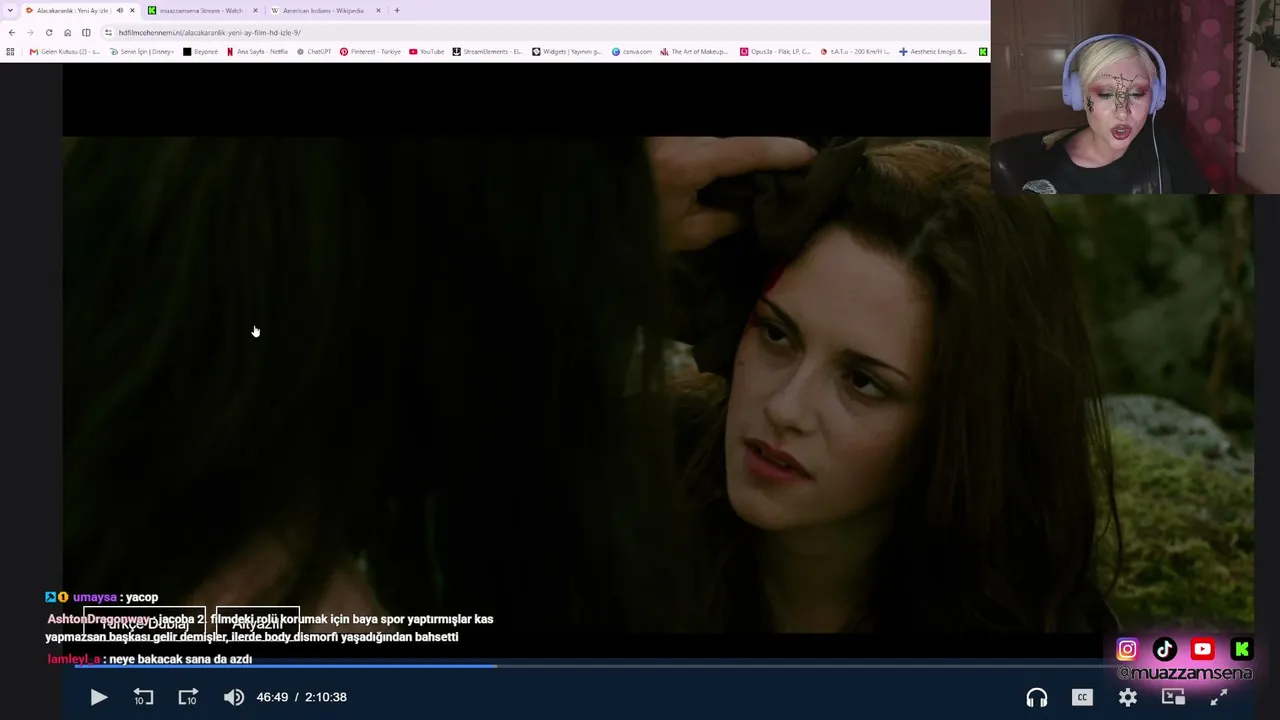Click the 2:10:38 total duration text
Screen dimensions: 1280x720
[326, 697]
